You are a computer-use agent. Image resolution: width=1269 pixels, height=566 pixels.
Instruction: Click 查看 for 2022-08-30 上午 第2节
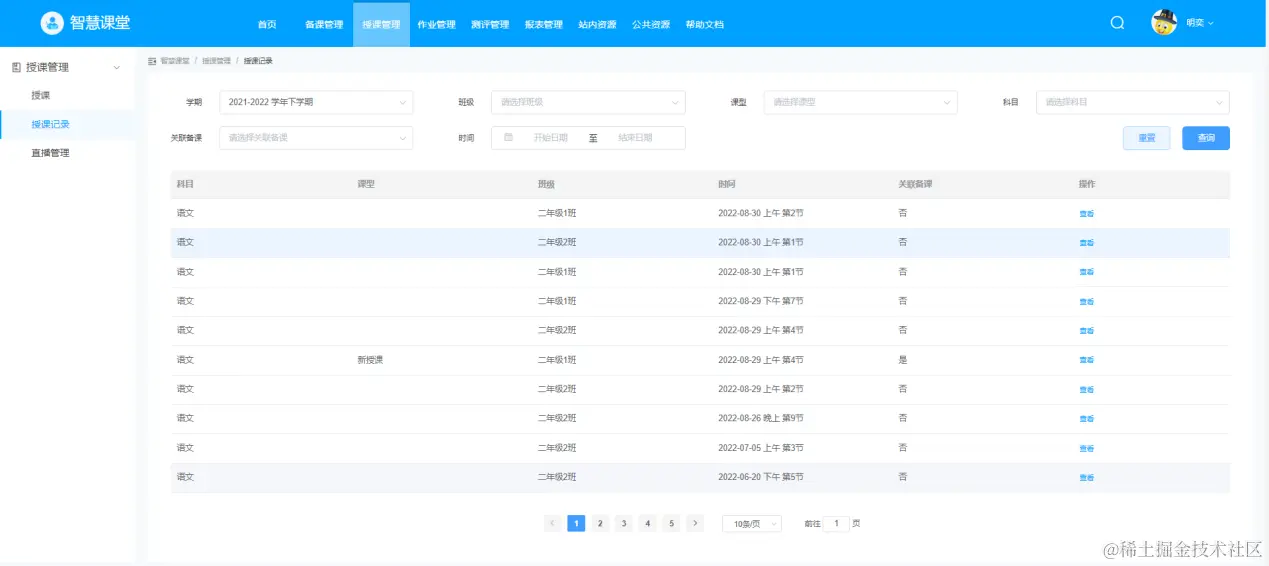[x=1087, y=214]
